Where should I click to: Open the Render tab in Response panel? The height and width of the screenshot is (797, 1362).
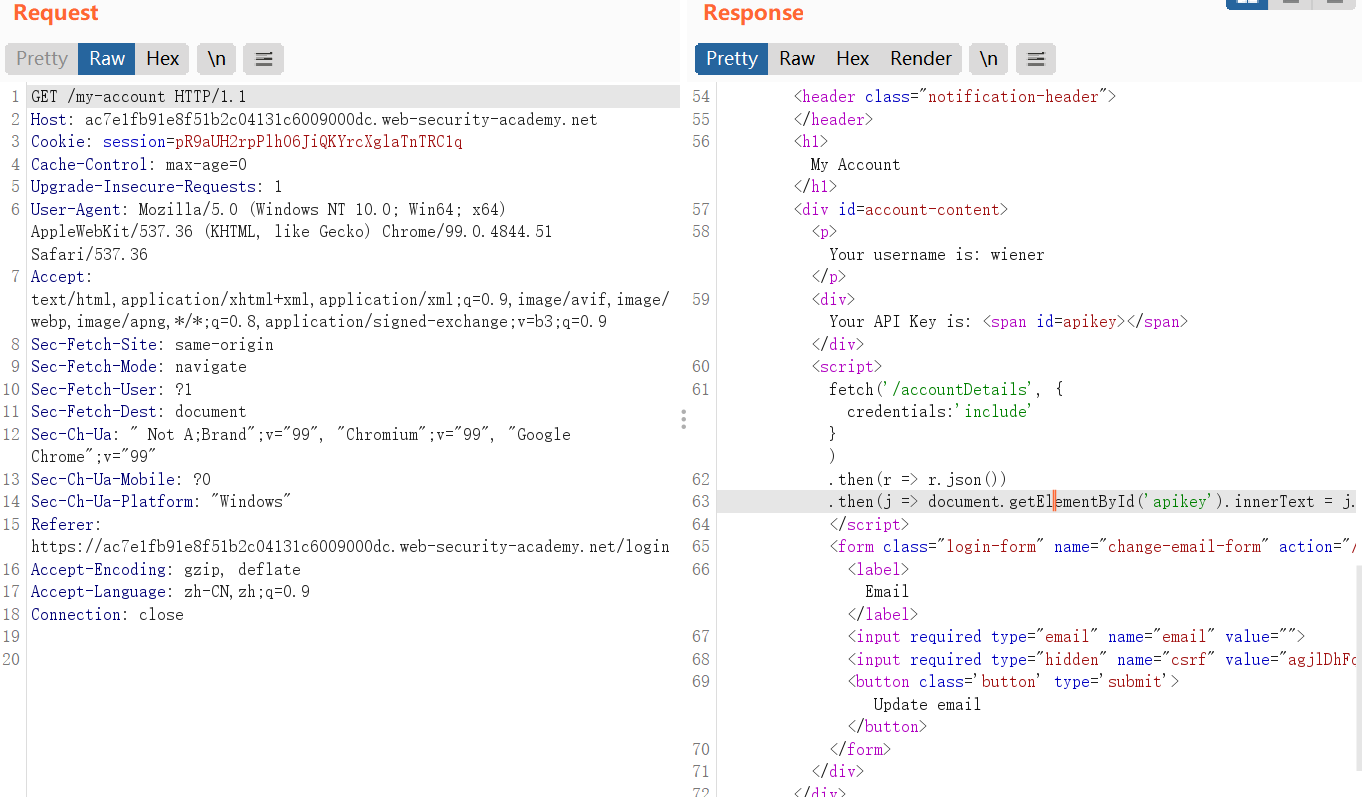point(921,59)
